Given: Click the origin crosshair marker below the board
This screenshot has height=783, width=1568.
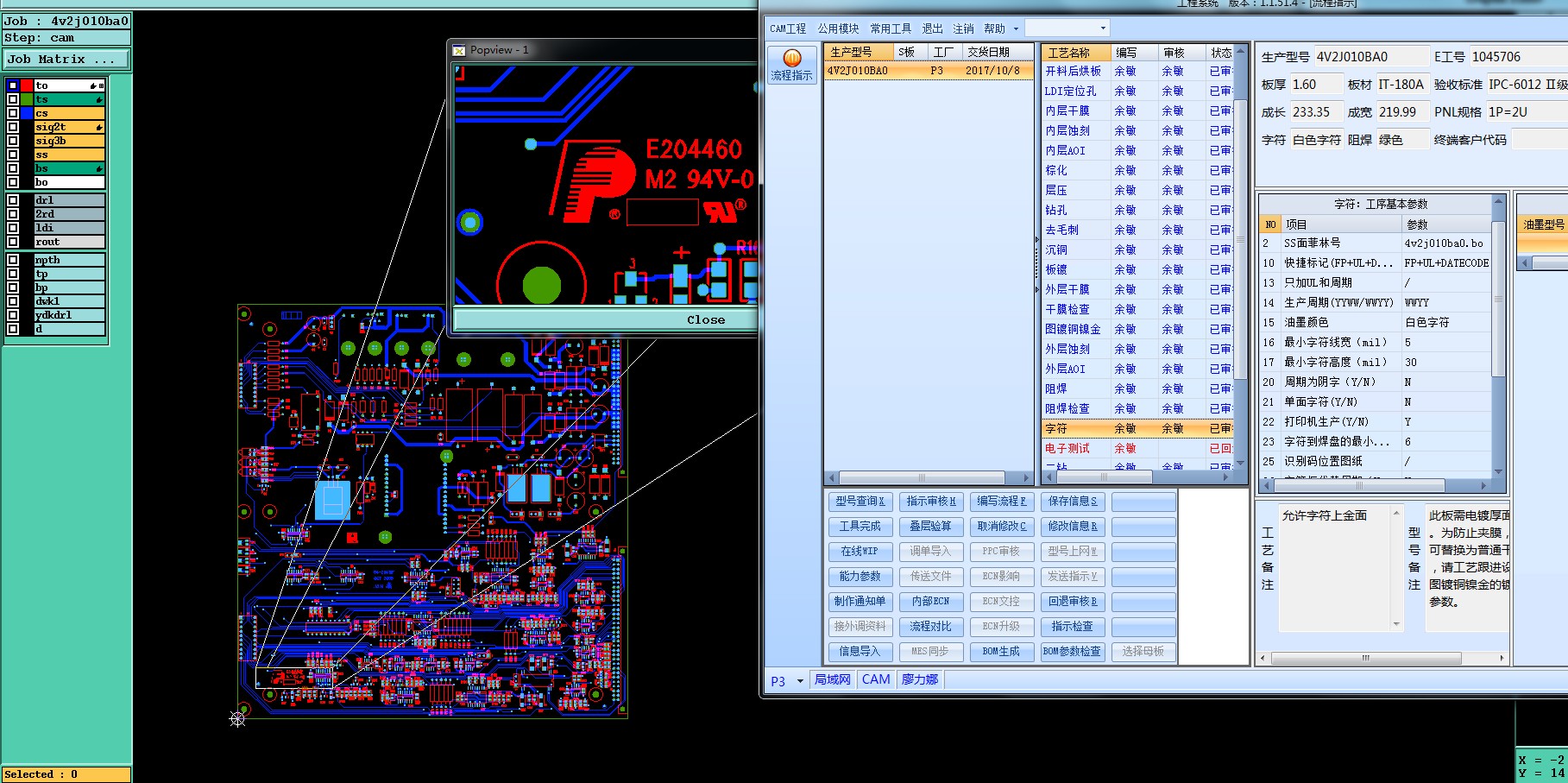Looking at the screenshot, I should (237, 718).
